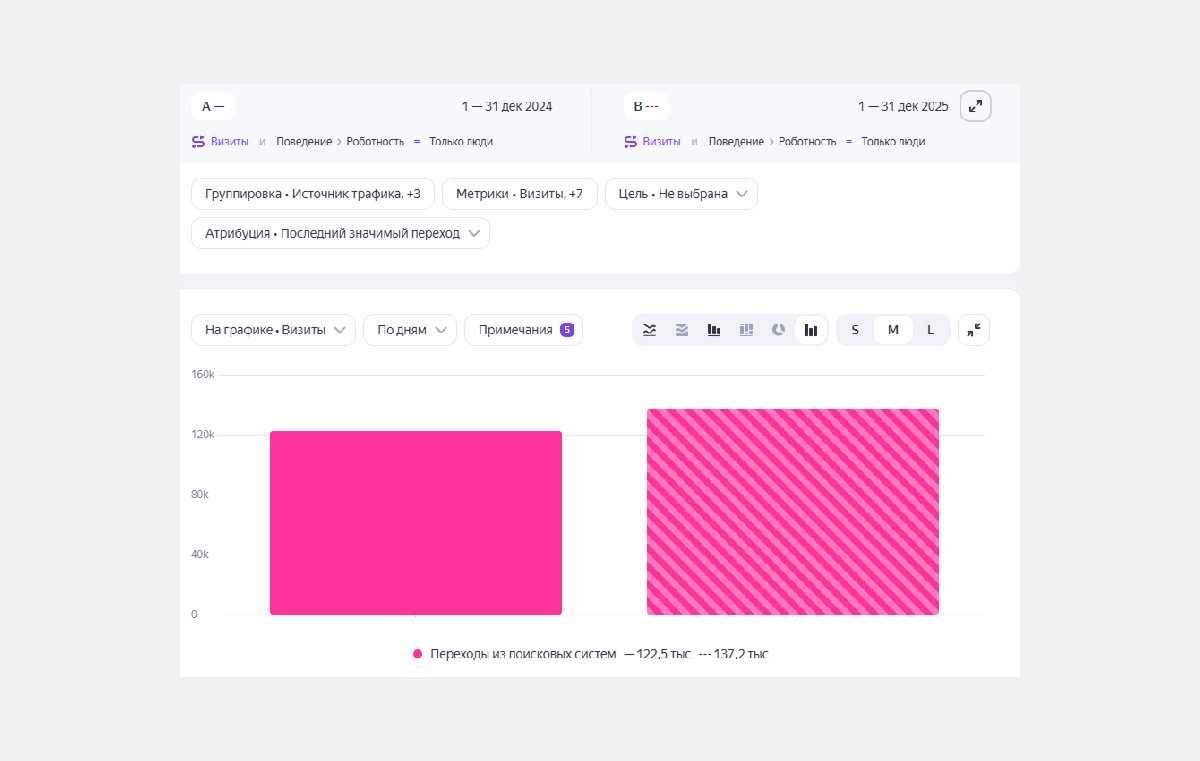Open date range 1 — 31 дек 2025
Image resolution: width=1200 pixels, height=761 pixels.
pos(903,106)
